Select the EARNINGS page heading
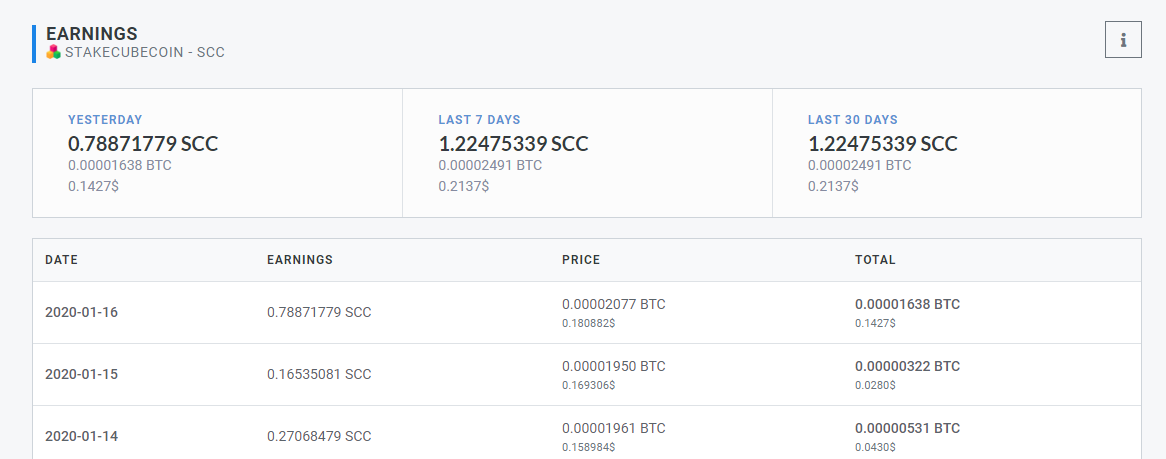This screenshot has height=459, width=1166. tap(91, 33)
